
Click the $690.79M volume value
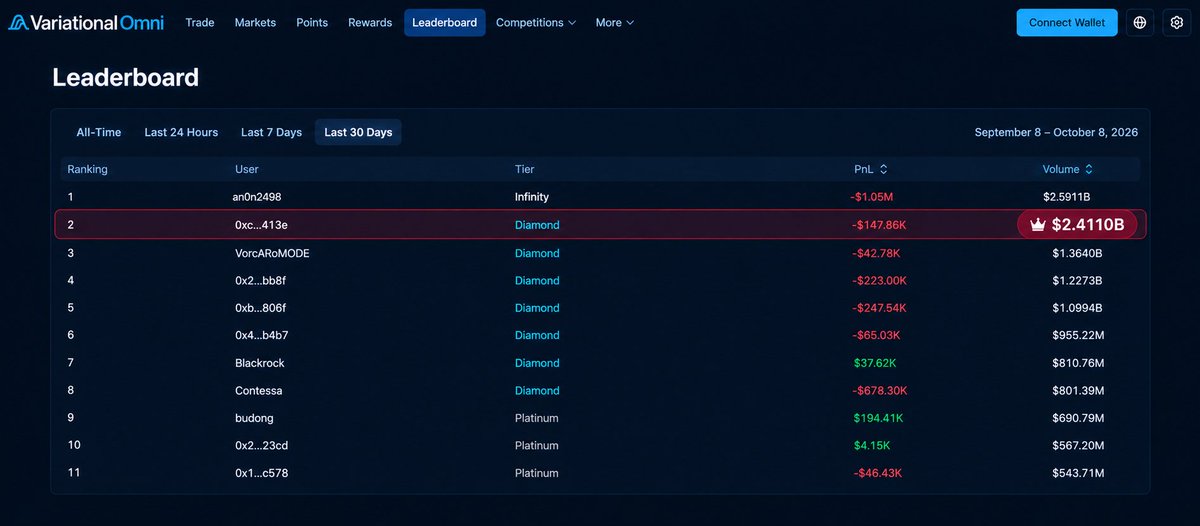pos(1078,418)
